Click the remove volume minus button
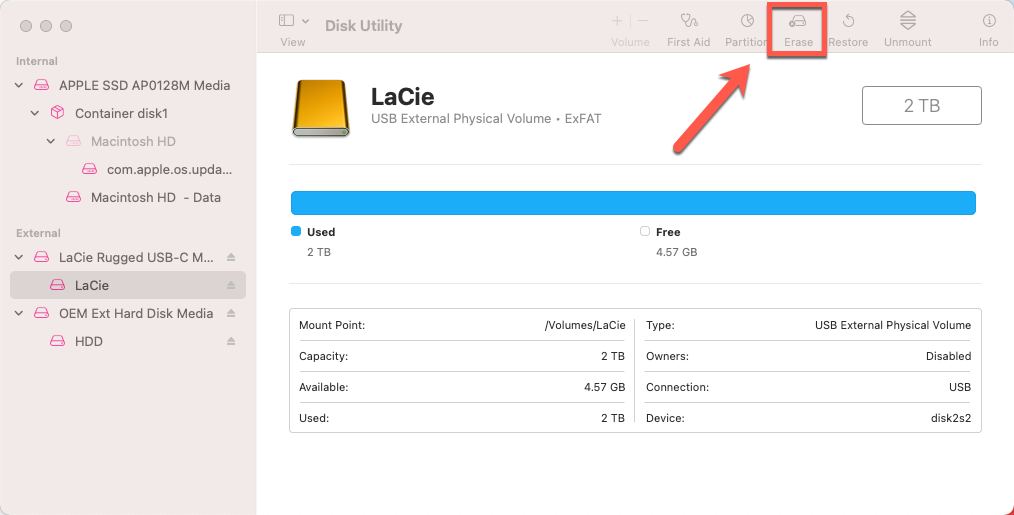This screenshot has width=1014, height=515. tap(643, 21)
